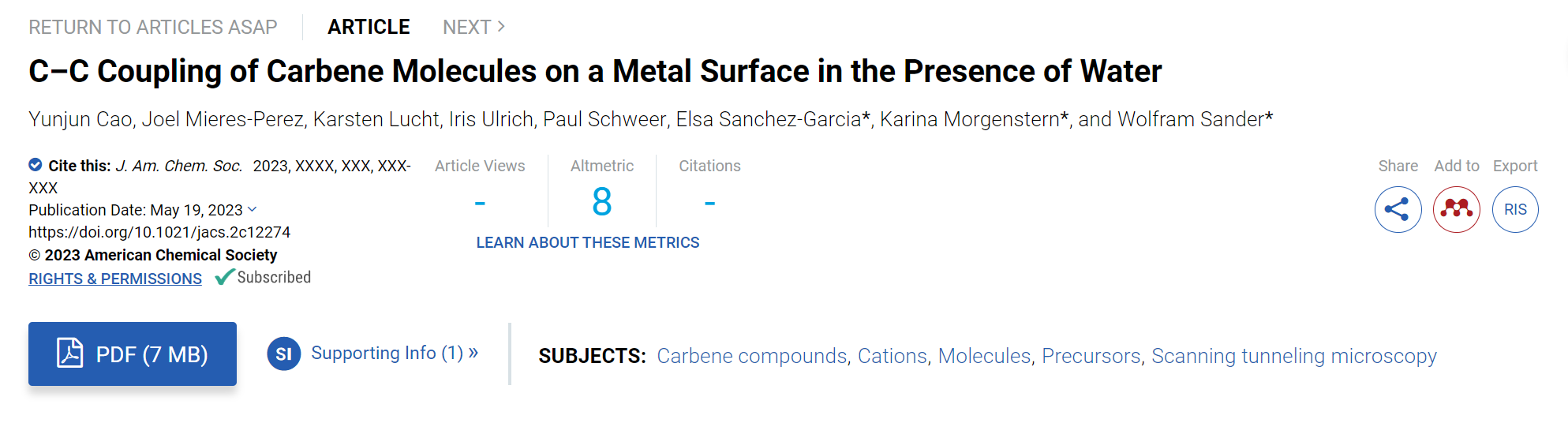This screenshot has width=1568, height=423.
Task: Expand the Publication Date chevron
Action: (253, 209)
